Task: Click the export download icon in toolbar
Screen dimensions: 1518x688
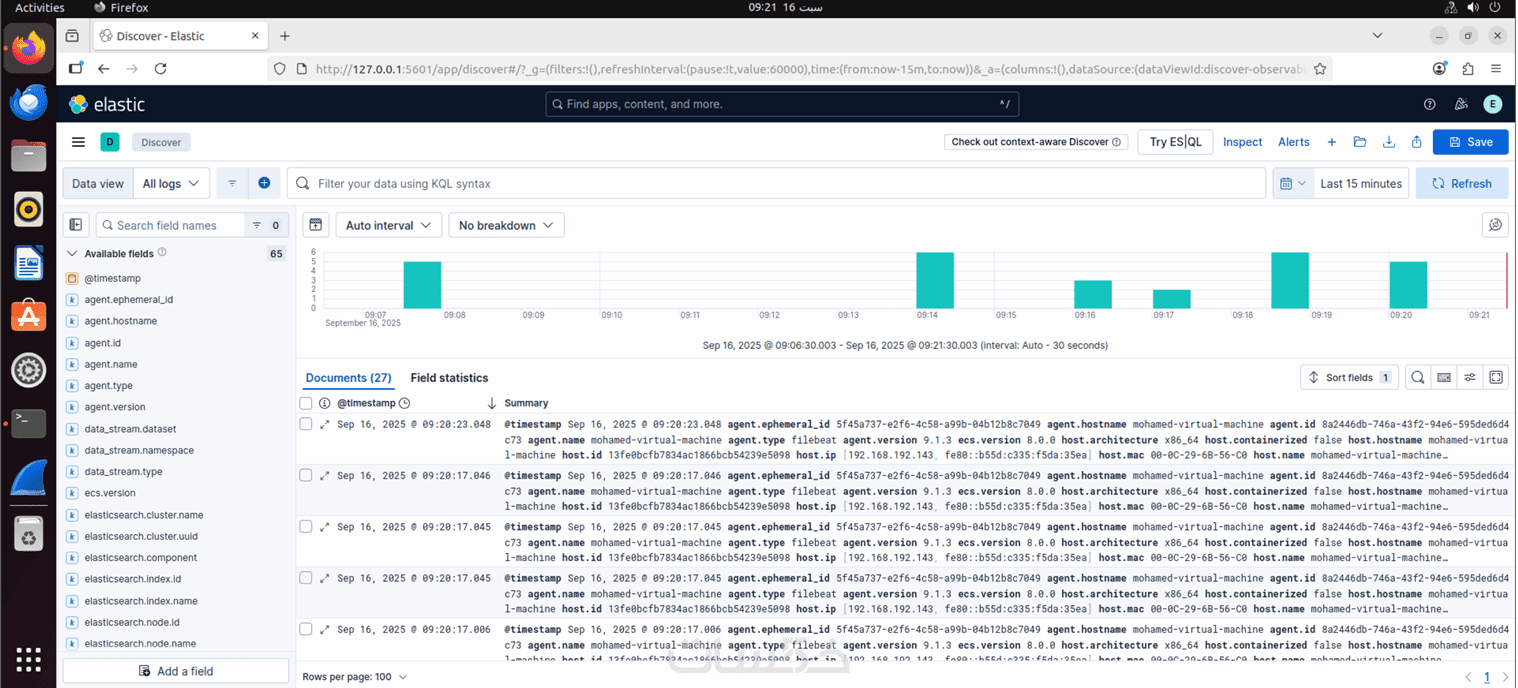Action: click(x=1388, y=142)
